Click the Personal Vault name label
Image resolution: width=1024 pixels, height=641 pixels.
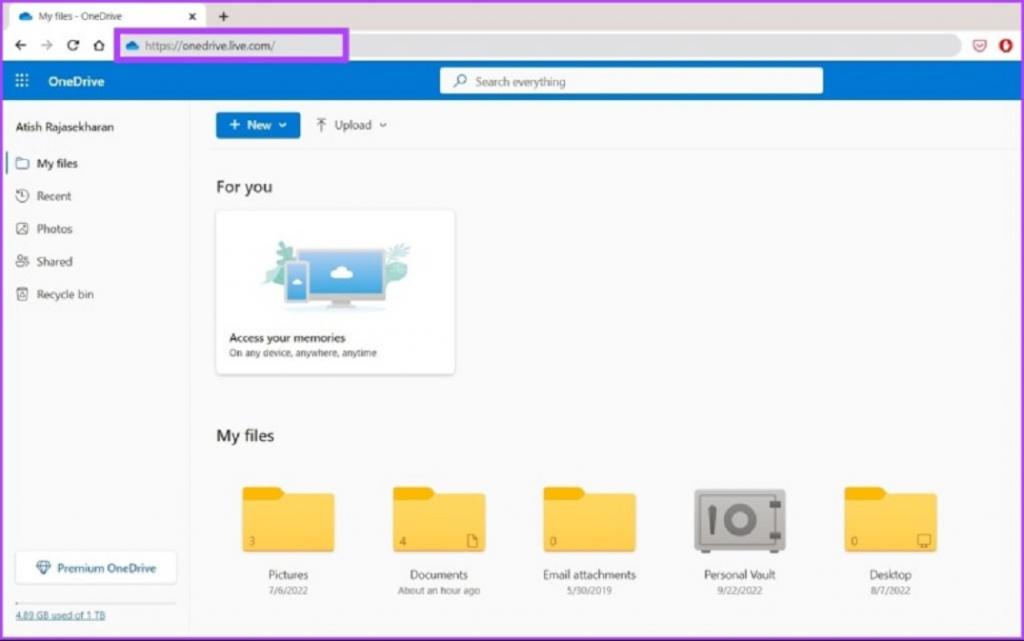(739, 575)
